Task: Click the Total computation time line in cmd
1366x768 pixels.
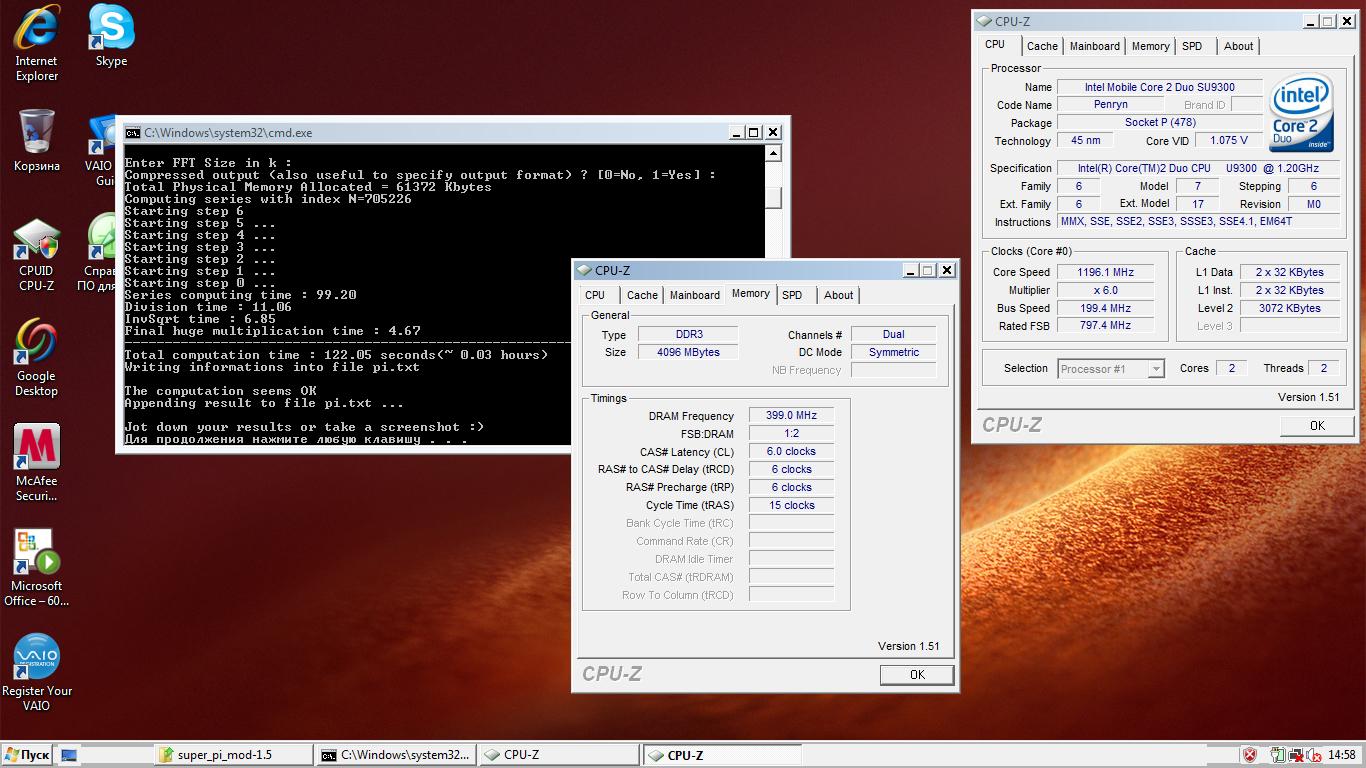Action: [x=336, y=355]
